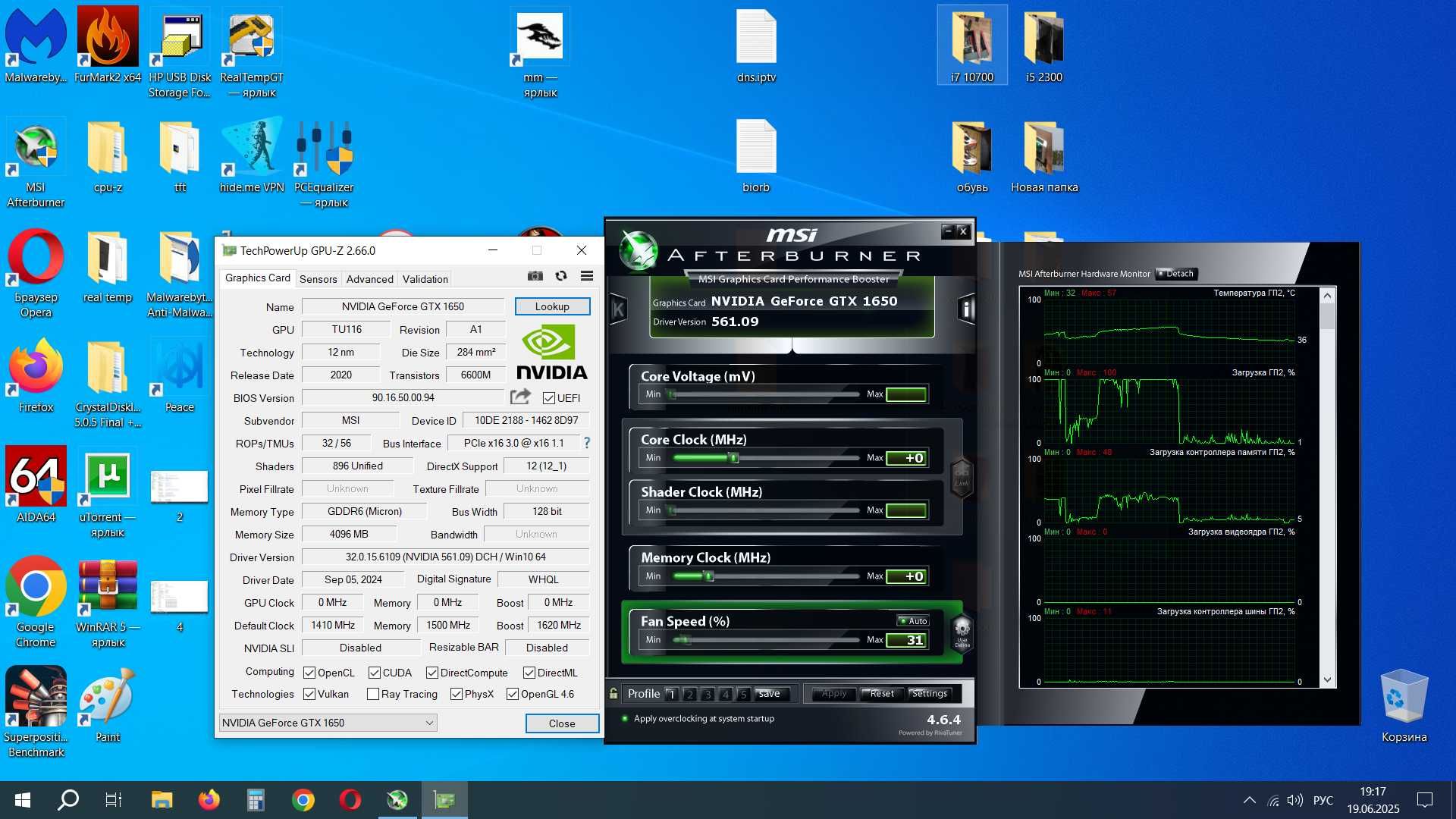Toggle CUDA checkbox
Viewport: 1456px width, 819px height.
coord(375,672)
